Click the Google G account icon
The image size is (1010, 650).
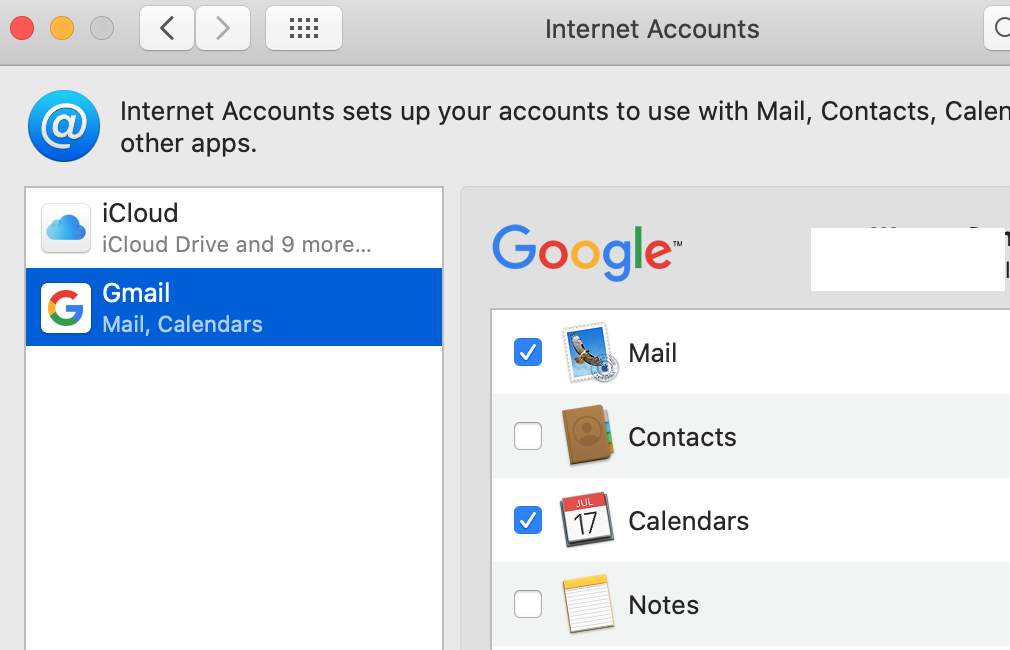pos(66,308)
